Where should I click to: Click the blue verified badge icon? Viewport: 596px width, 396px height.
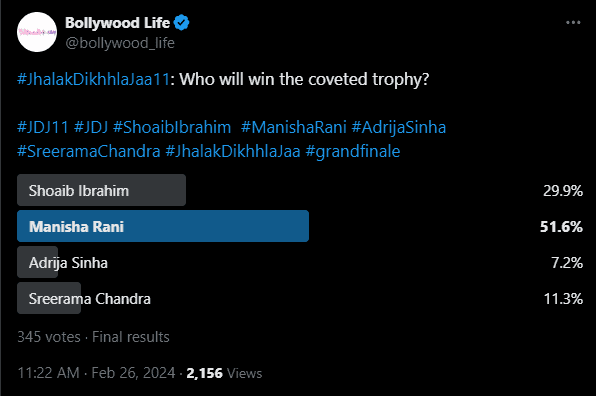coord(181,23)
